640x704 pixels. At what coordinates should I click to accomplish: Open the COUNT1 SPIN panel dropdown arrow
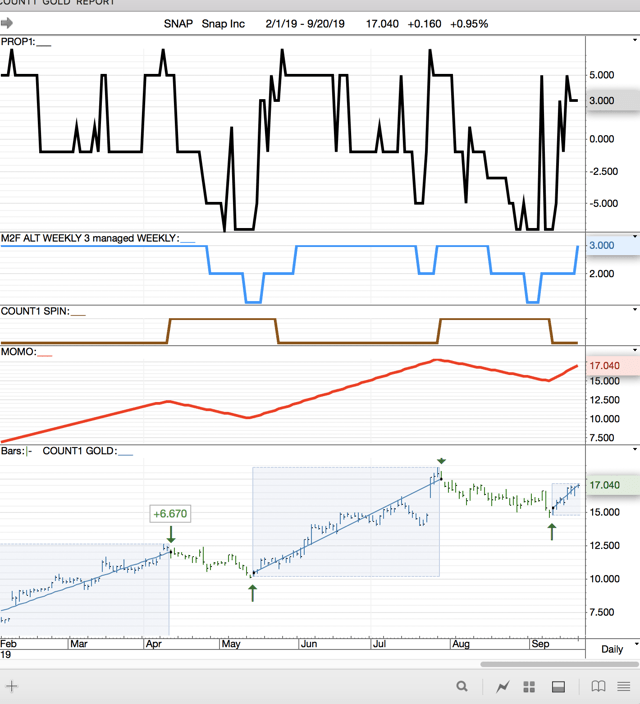point(635,309)
